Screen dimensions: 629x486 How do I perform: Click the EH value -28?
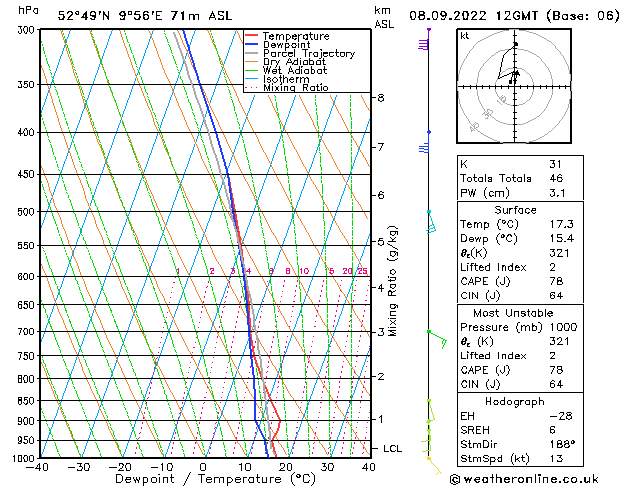click(561, 416)
